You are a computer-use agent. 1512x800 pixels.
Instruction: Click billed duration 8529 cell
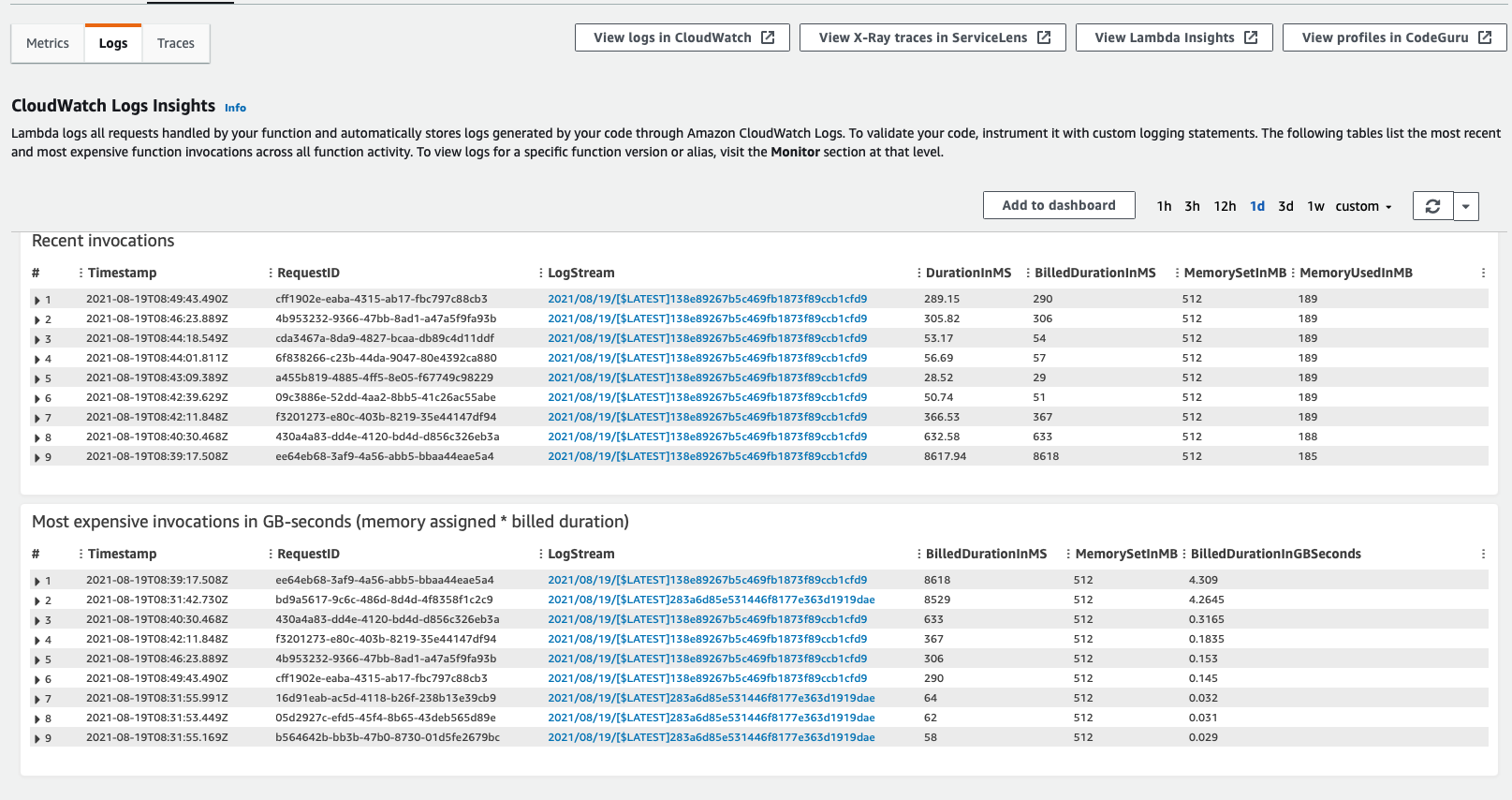[937, 600]
